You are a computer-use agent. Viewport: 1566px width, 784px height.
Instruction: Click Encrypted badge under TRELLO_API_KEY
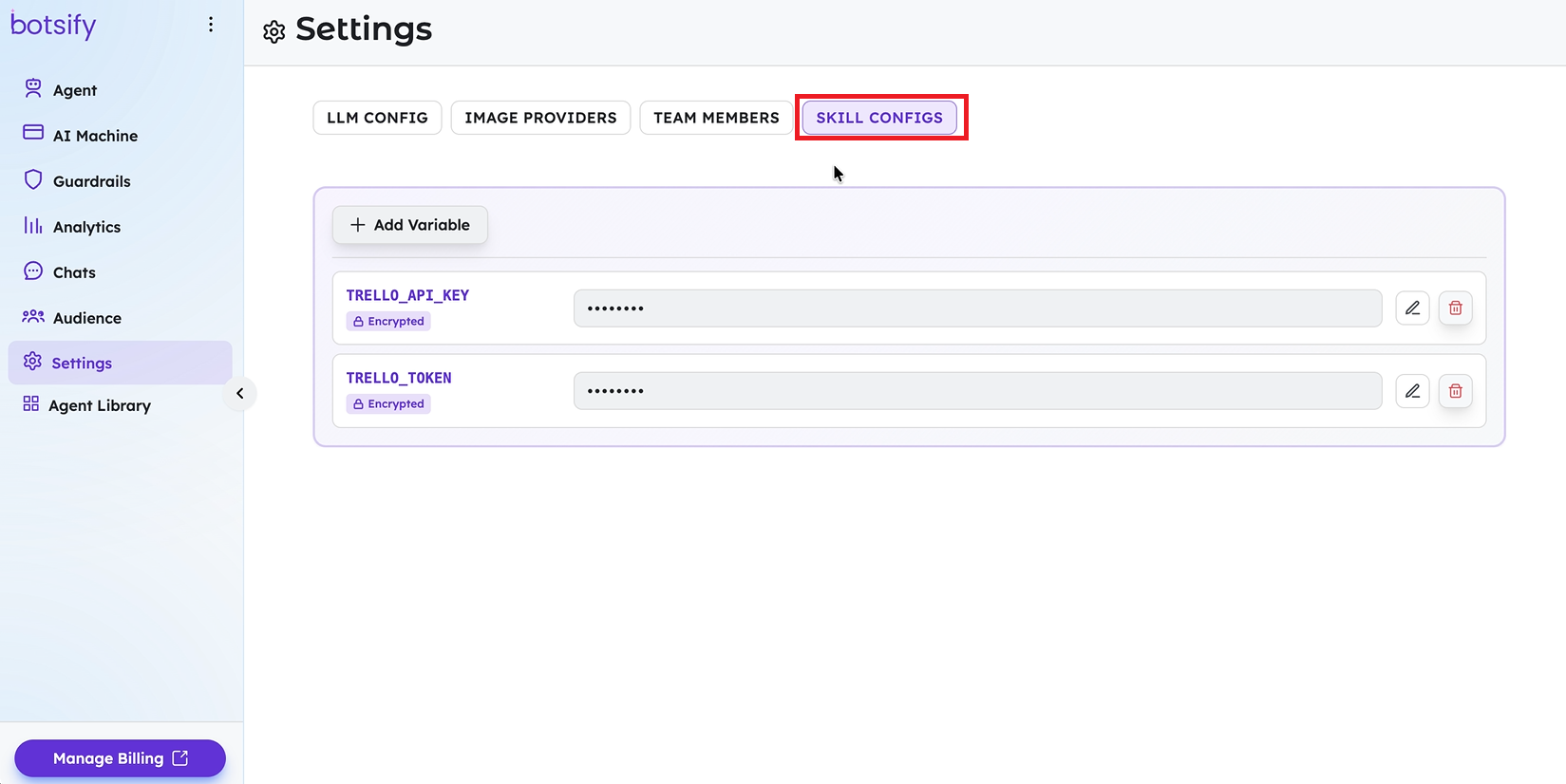(388, 322)
